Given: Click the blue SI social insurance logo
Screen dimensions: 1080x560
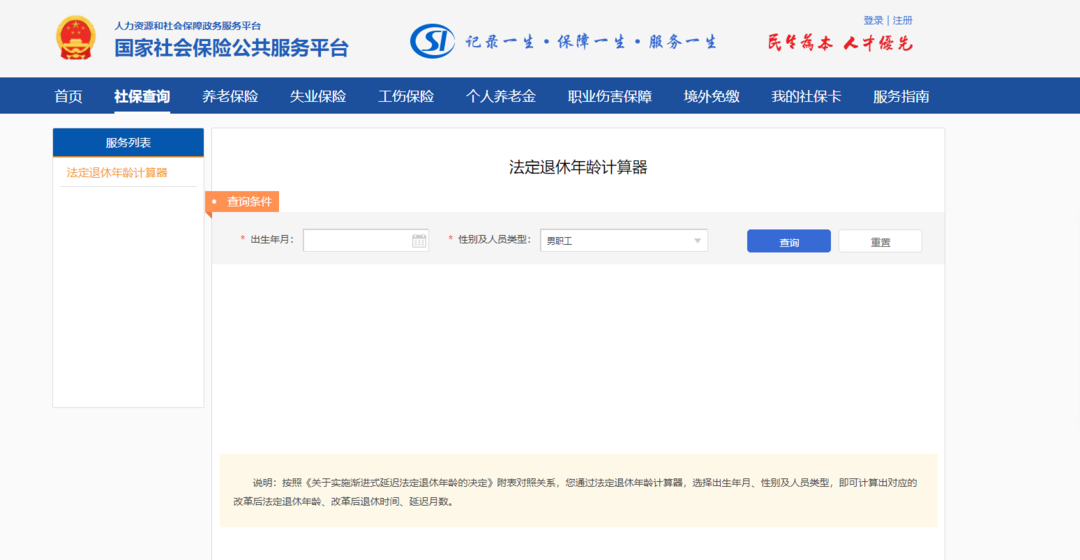Looking at the screenshot, I should (x=432, y=40).
